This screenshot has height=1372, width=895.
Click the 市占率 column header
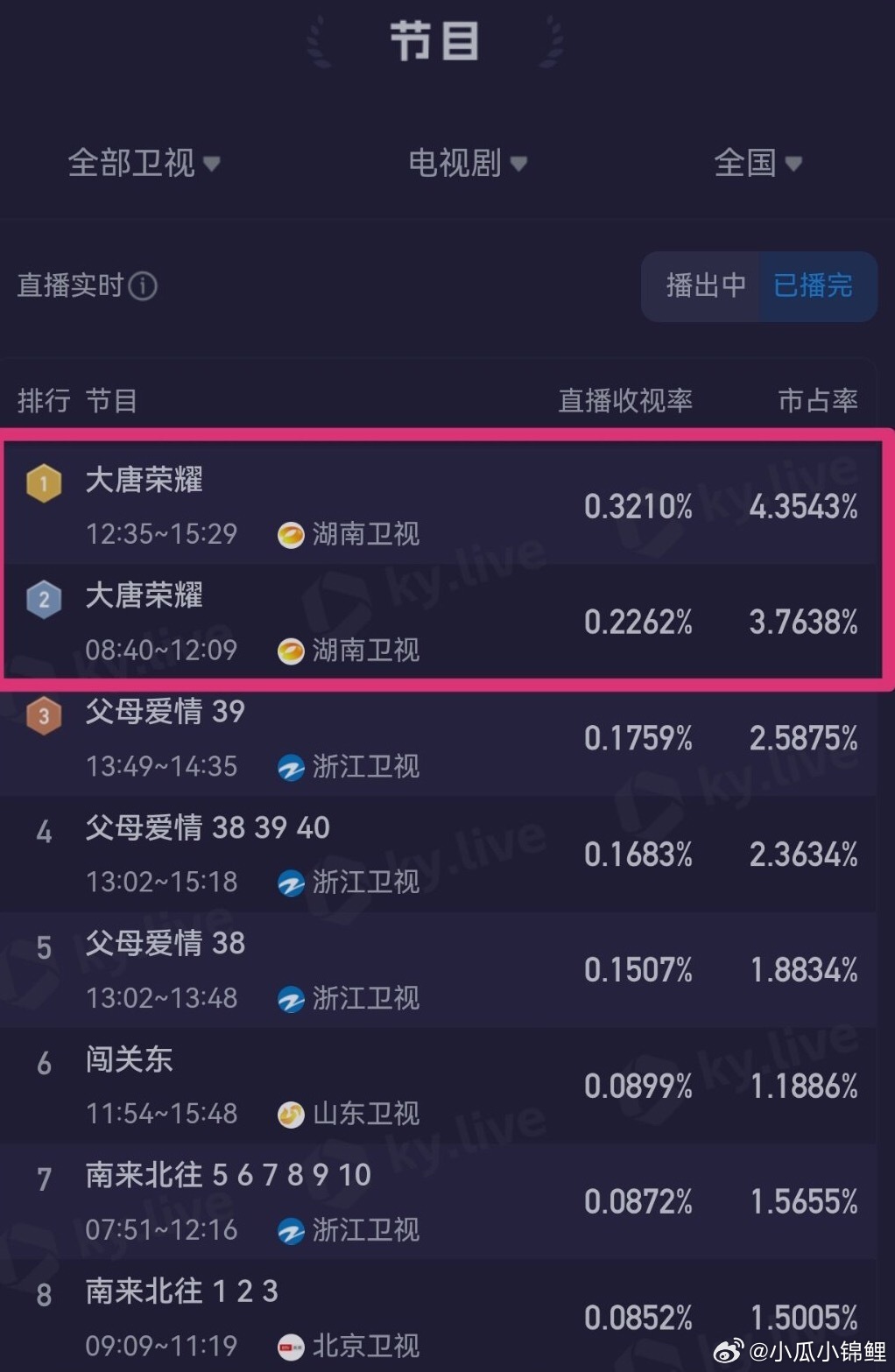[817, 401]
